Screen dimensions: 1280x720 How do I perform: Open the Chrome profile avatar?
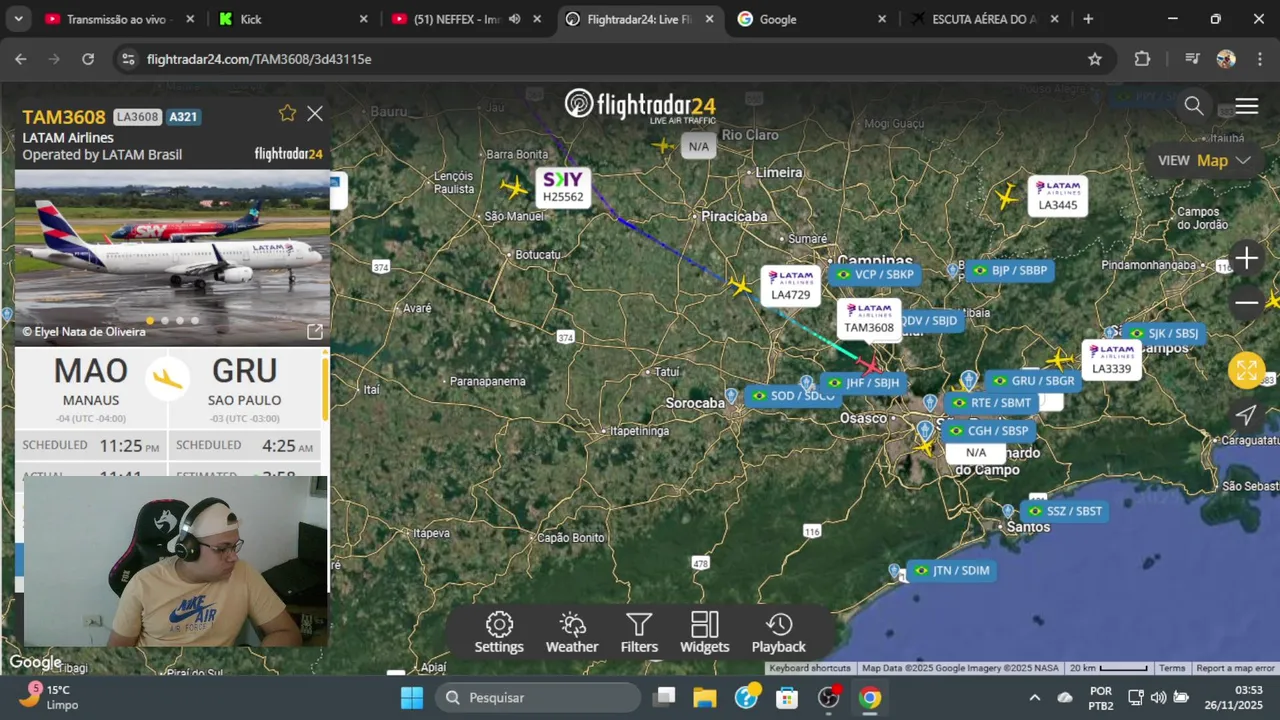1226,59
